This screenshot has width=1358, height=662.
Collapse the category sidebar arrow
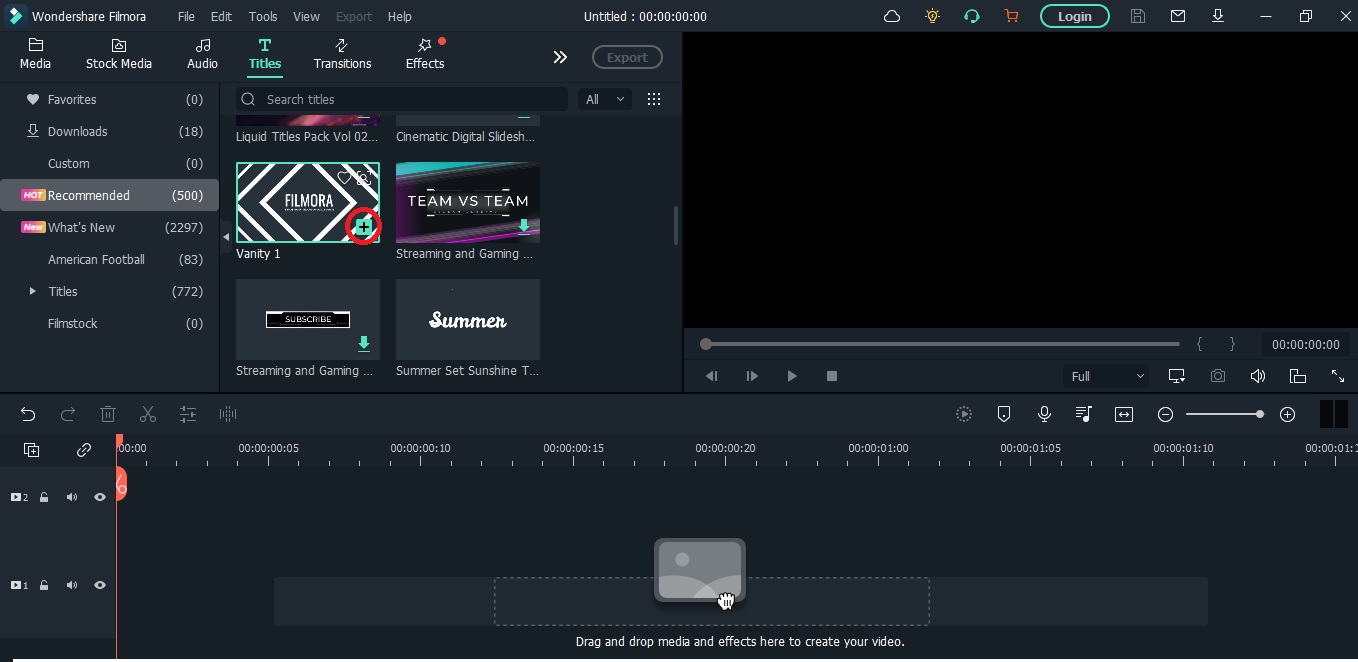[x=225, y=236]
